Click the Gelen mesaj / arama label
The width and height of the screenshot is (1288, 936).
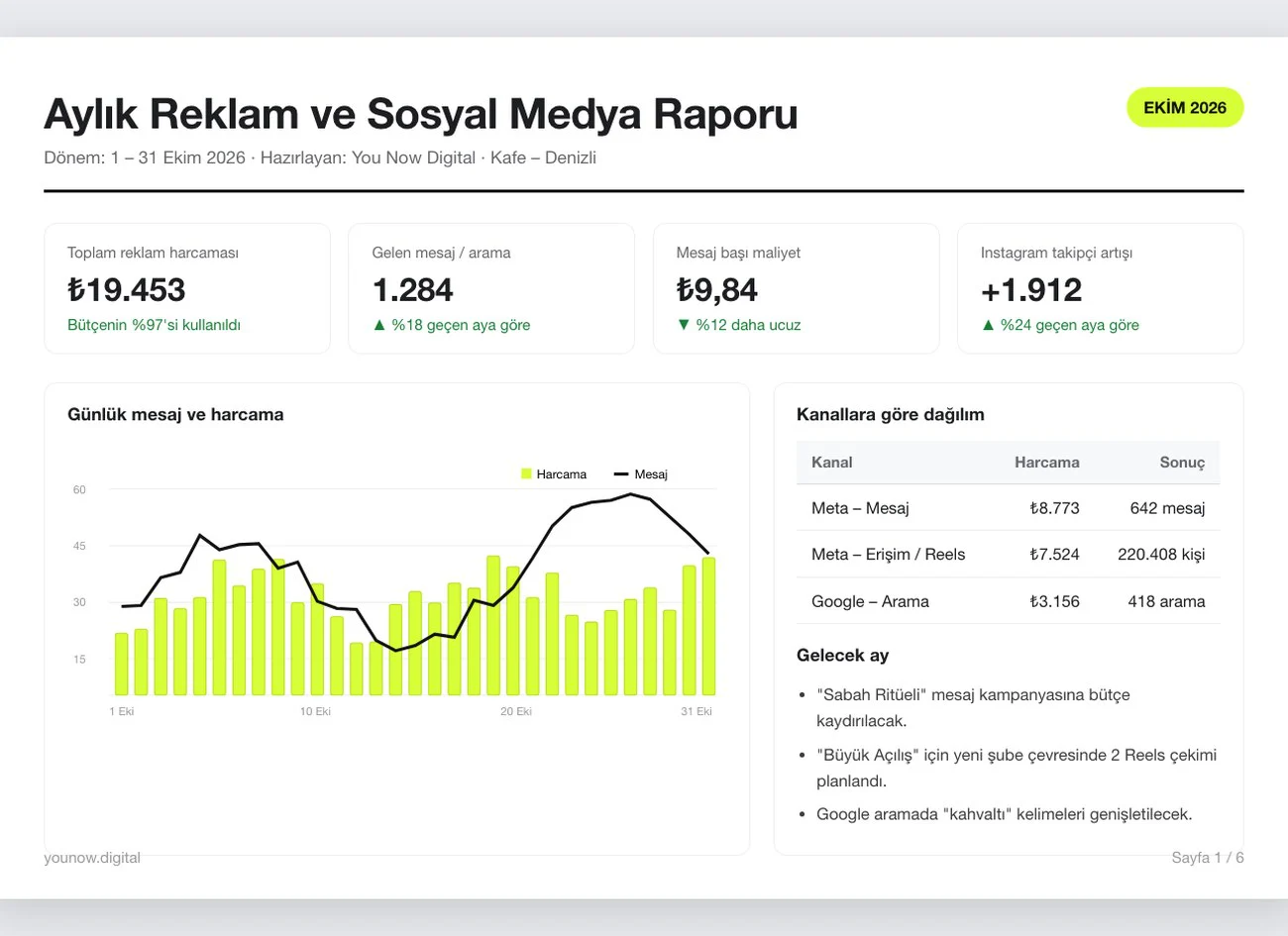click(442, 253)
